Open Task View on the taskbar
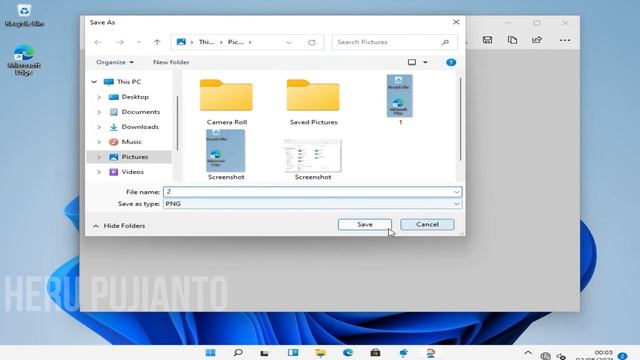This screenshot has width=640, height=360. (265, 353)
